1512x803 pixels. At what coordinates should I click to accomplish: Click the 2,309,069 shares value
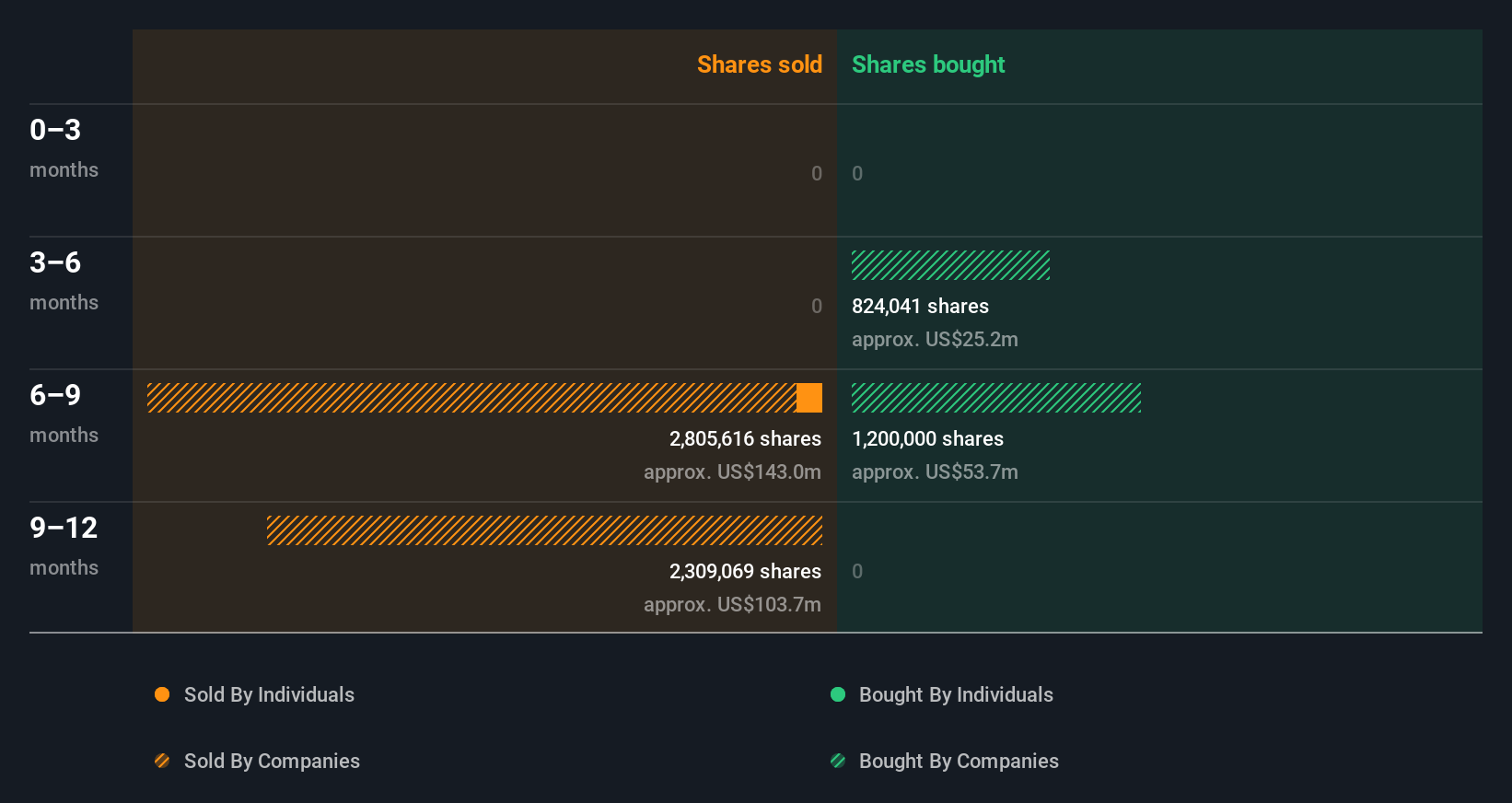[x=745, y=572]
